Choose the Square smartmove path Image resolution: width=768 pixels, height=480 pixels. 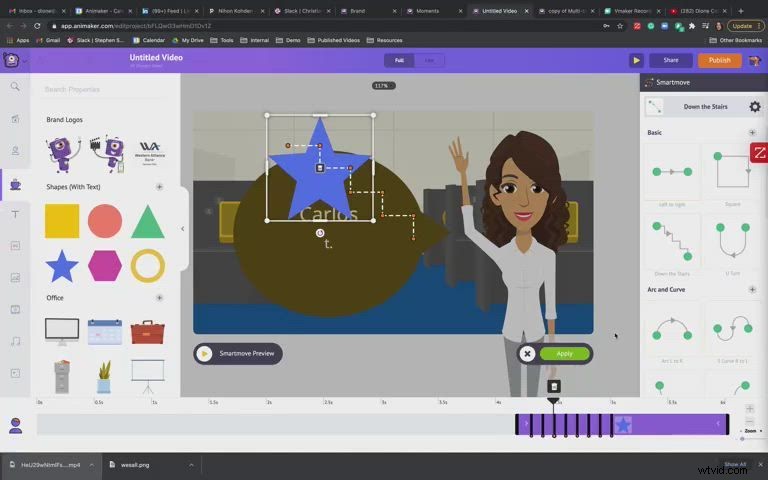733,172
